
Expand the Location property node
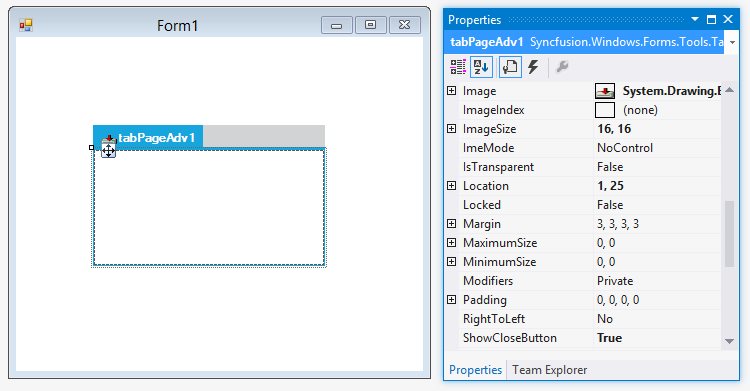tap(452, 185)
